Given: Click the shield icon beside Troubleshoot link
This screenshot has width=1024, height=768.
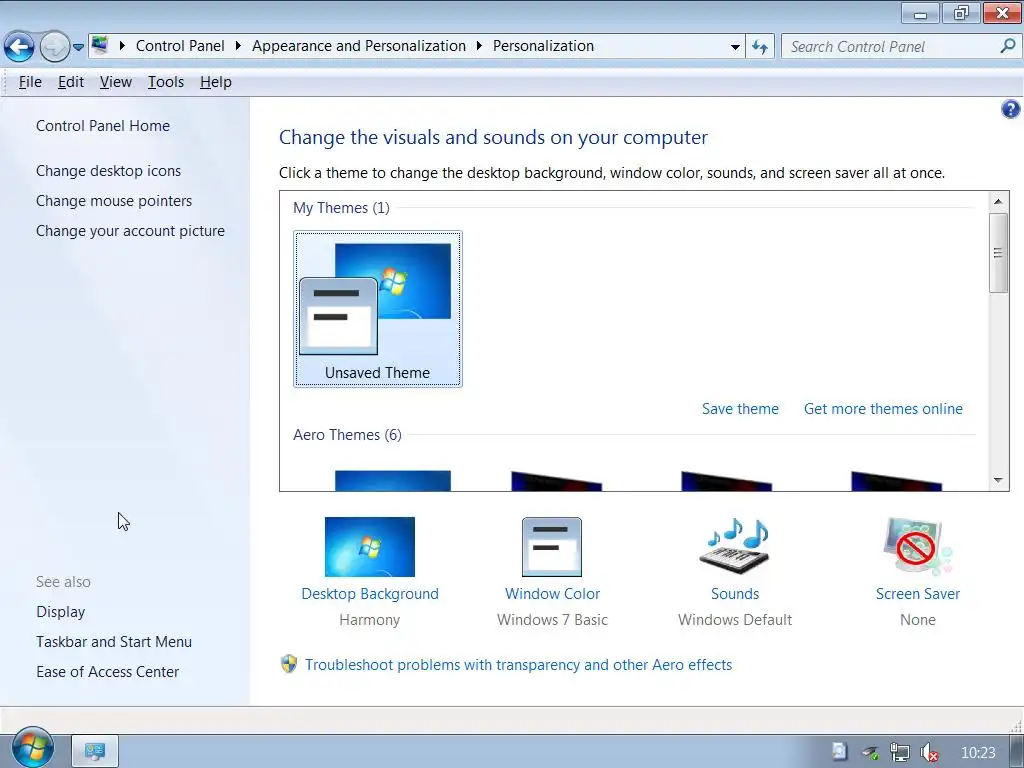Looking at the screenshot, I should click(289, 664).
